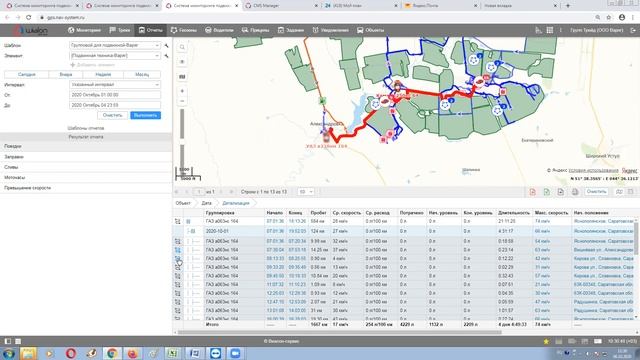This screenshot has width=640, height=360.
Task: Open the Отчеты section in top navigation
Action: point(150,30)
